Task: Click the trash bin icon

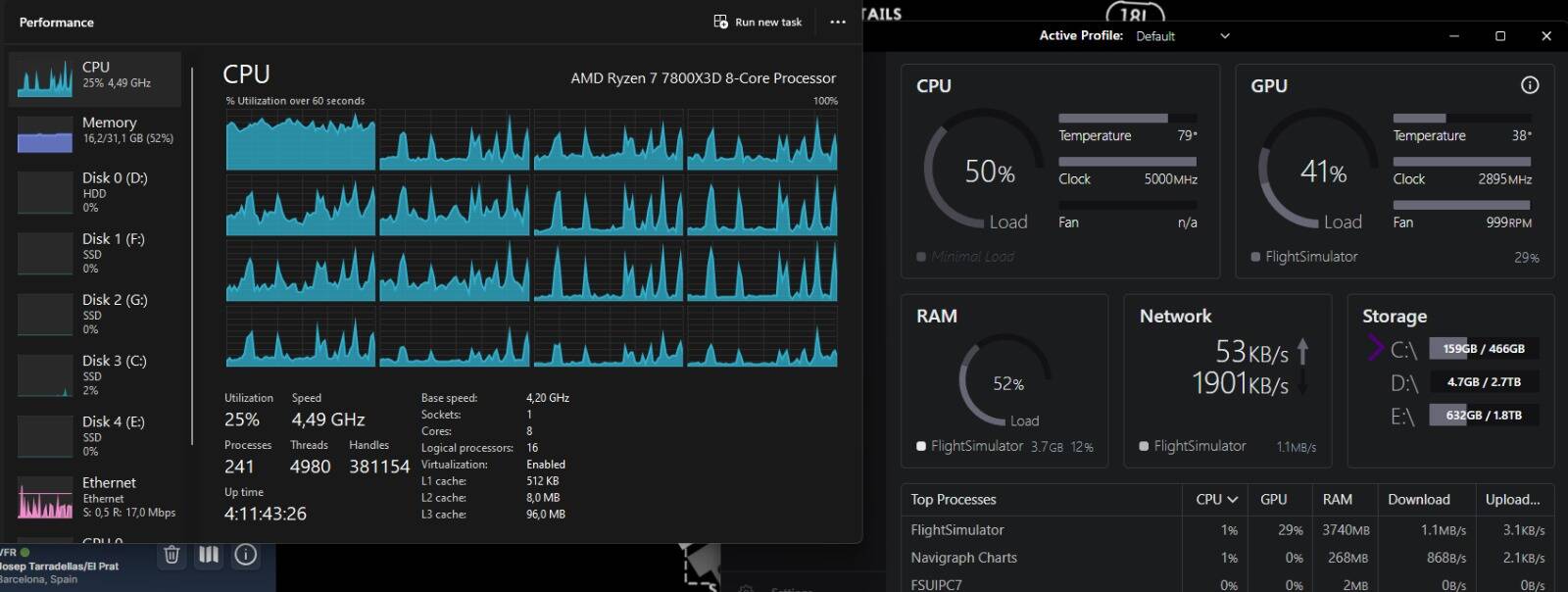Action: 171,555
